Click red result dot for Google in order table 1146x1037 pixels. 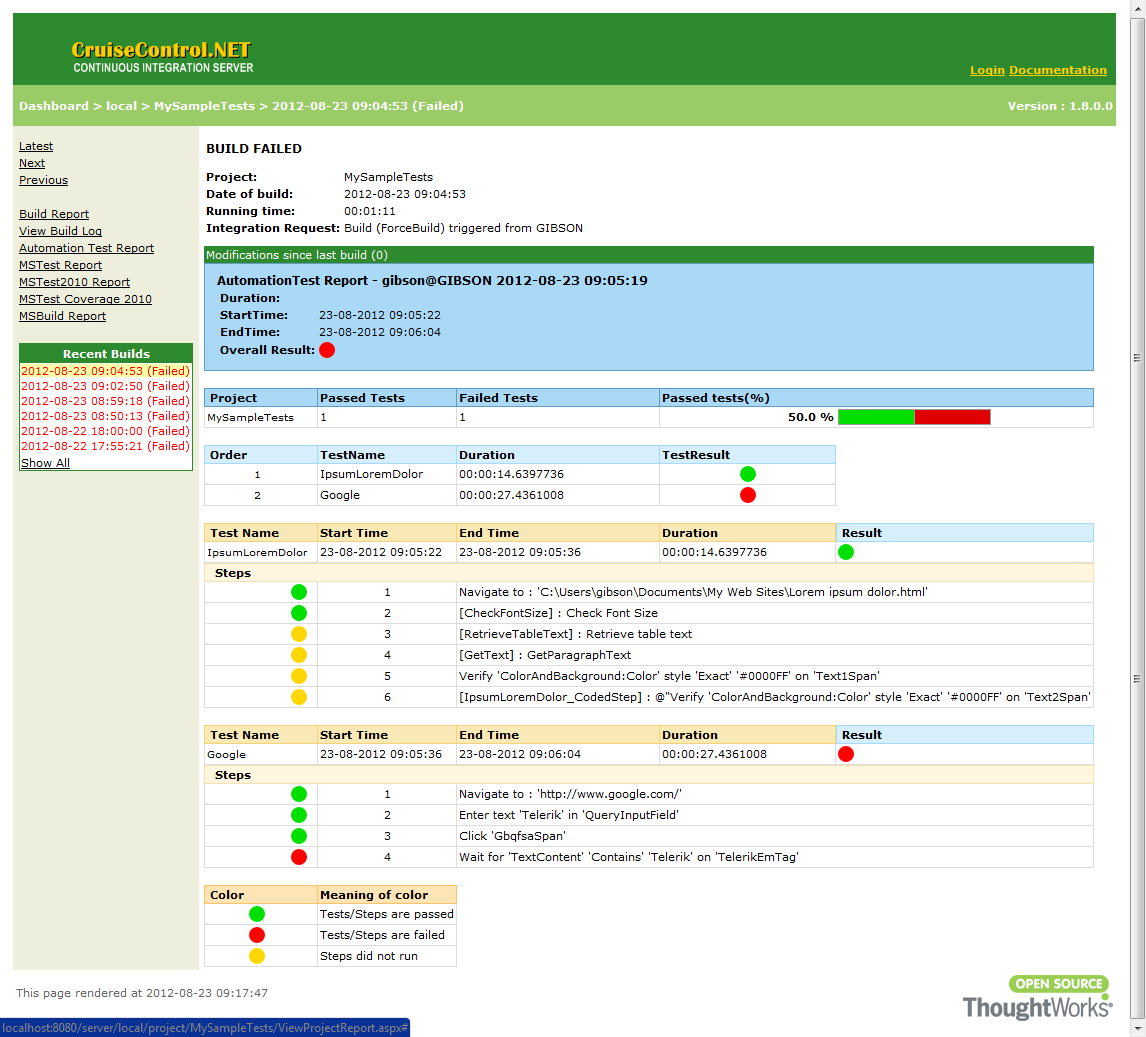point(748,495)
